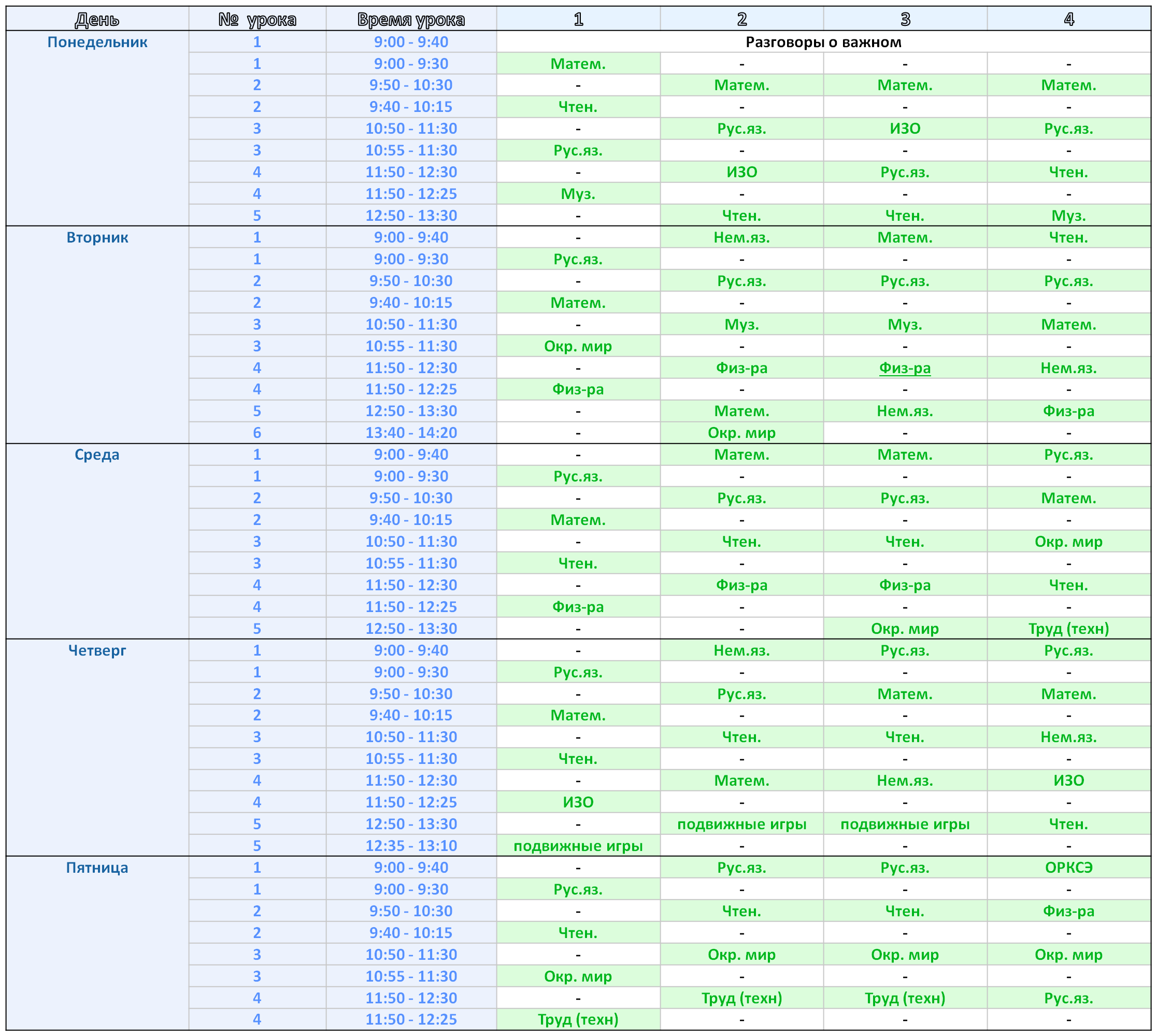
Task: Select Friday's 'Труд (техн)' in the 11:50 - 12:25 row
Action: click(578, 1019)
